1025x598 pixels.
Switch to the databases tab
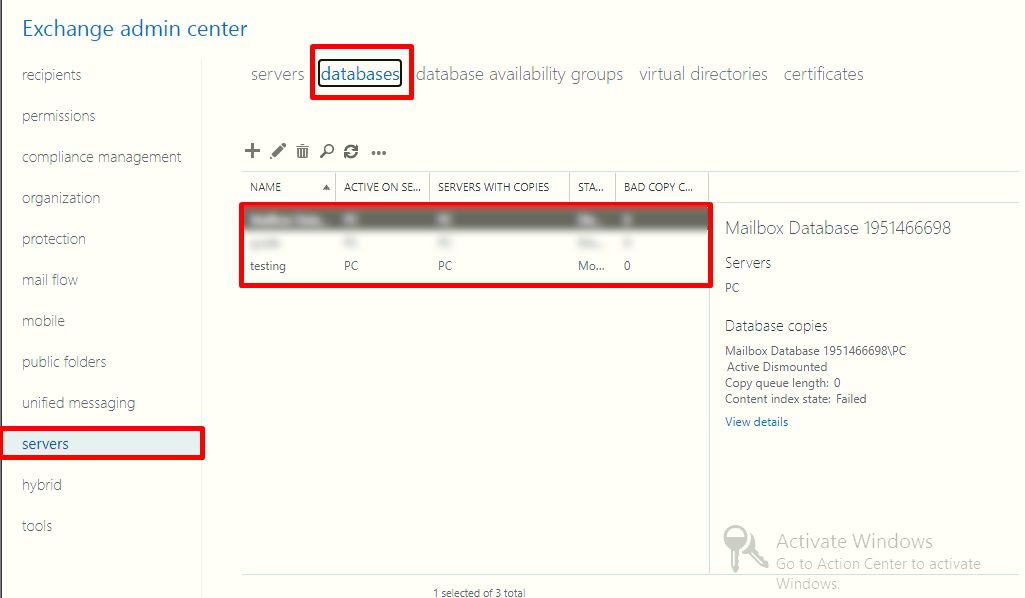[x=360, y=74]
